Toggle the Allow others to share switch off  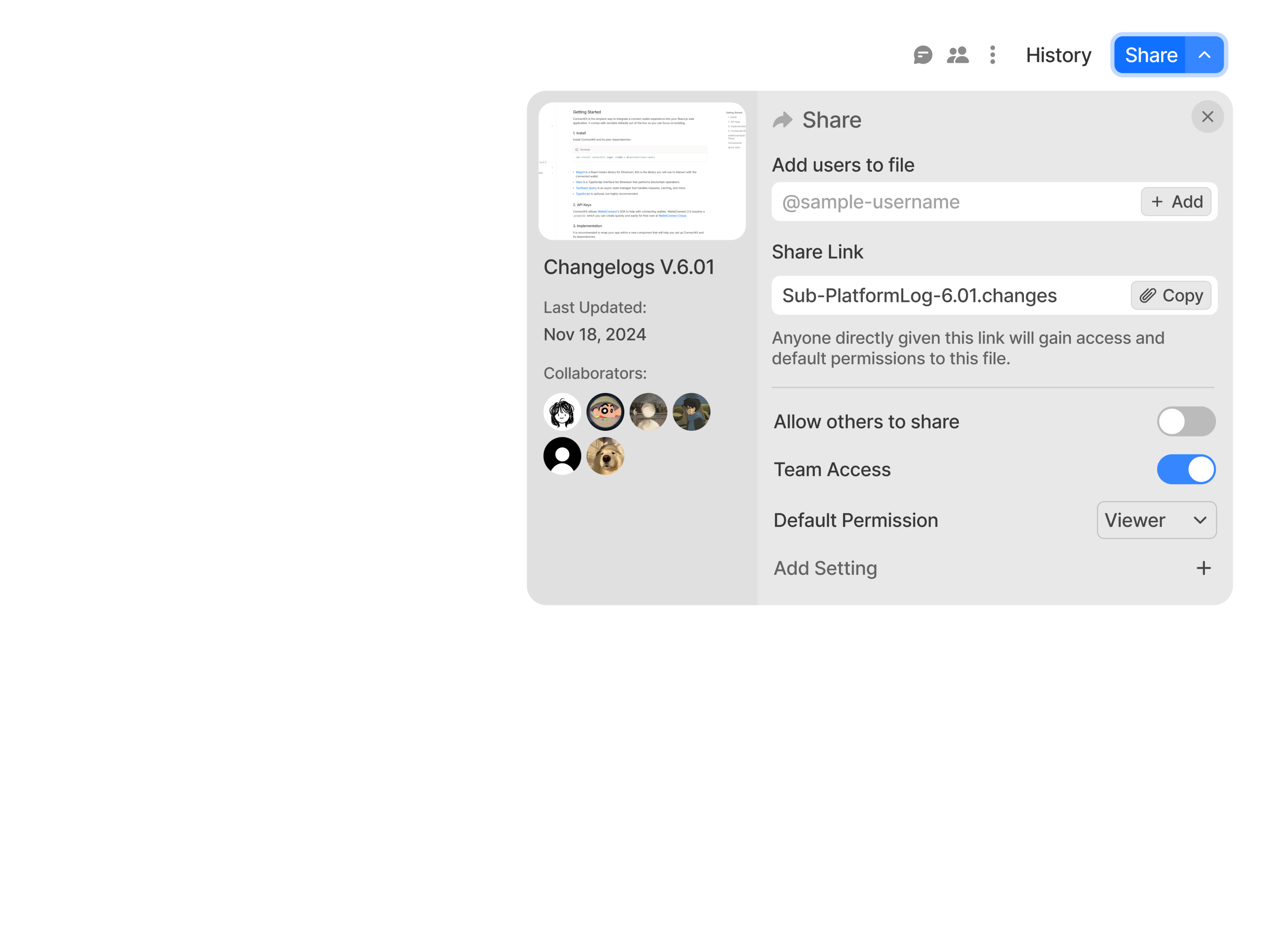click(x=1186, y=420)
